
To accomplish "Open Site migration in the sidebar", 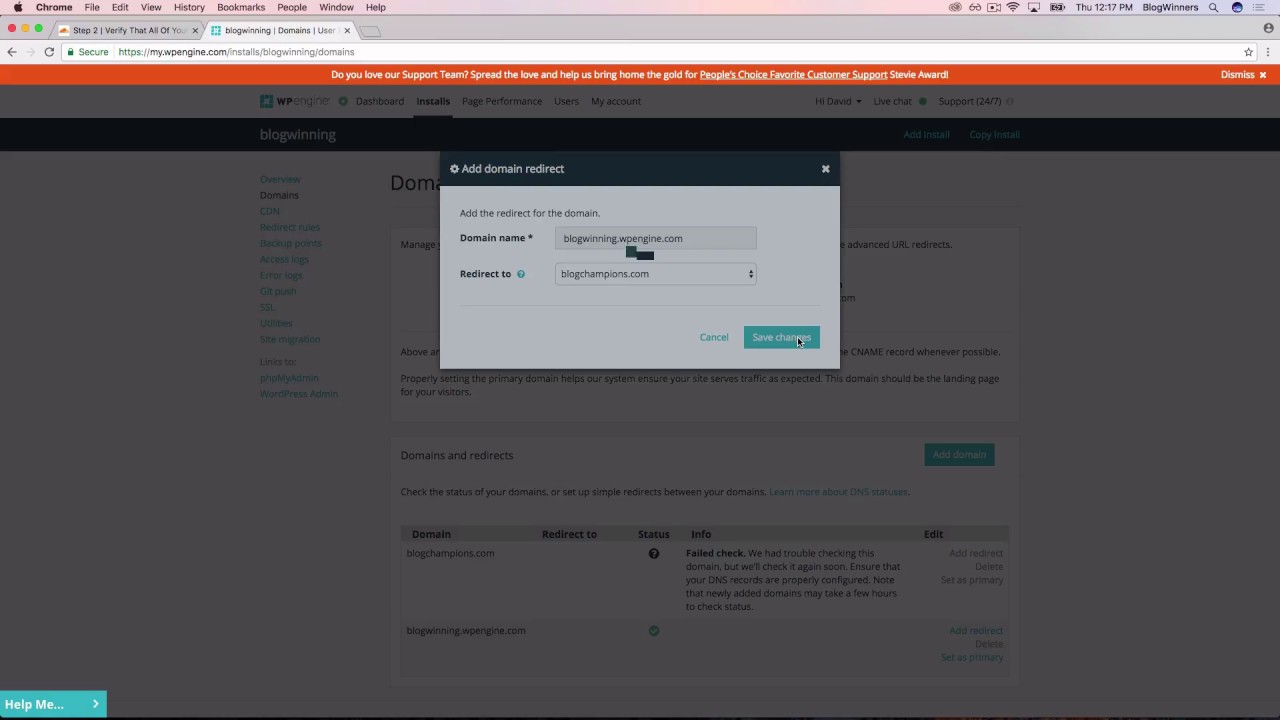I will (290, 339).
